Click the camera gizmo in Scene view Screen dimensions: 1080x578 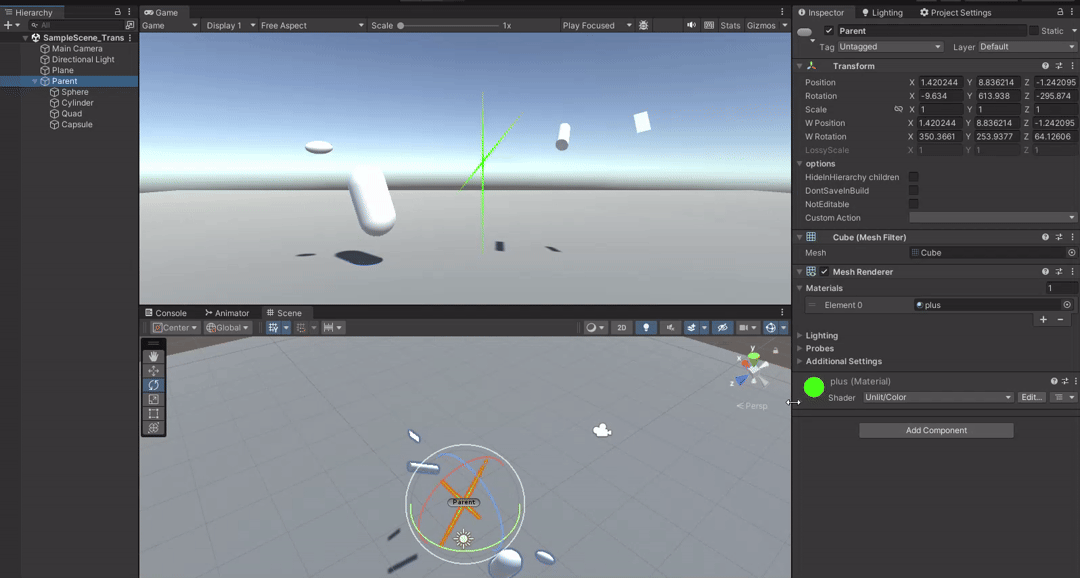[x=602, y=431]
